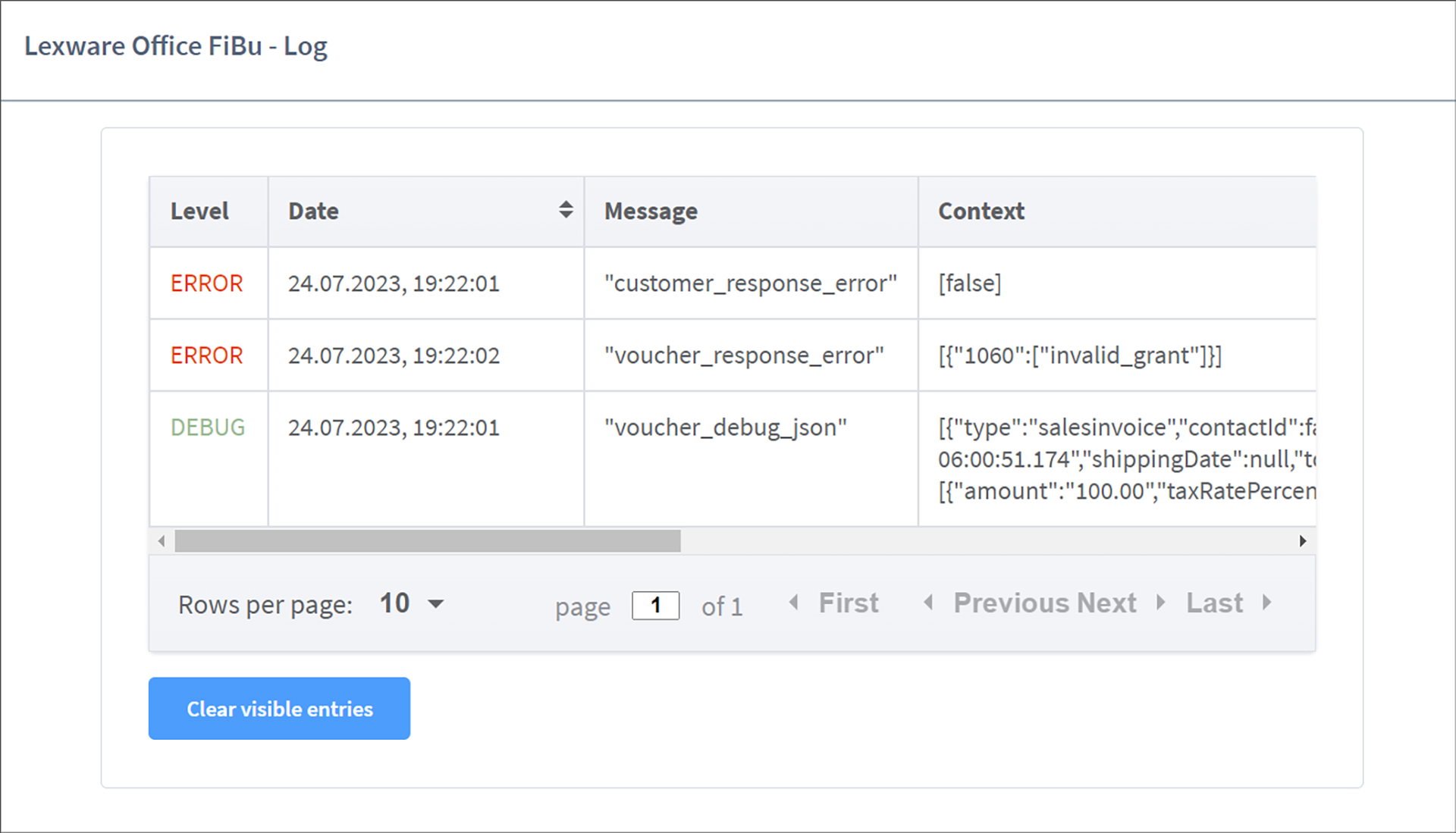Click the DEBUG level cell
The height and width of the screenshot is (833, 1456).
pyautogui.click(x=209, y=459)
